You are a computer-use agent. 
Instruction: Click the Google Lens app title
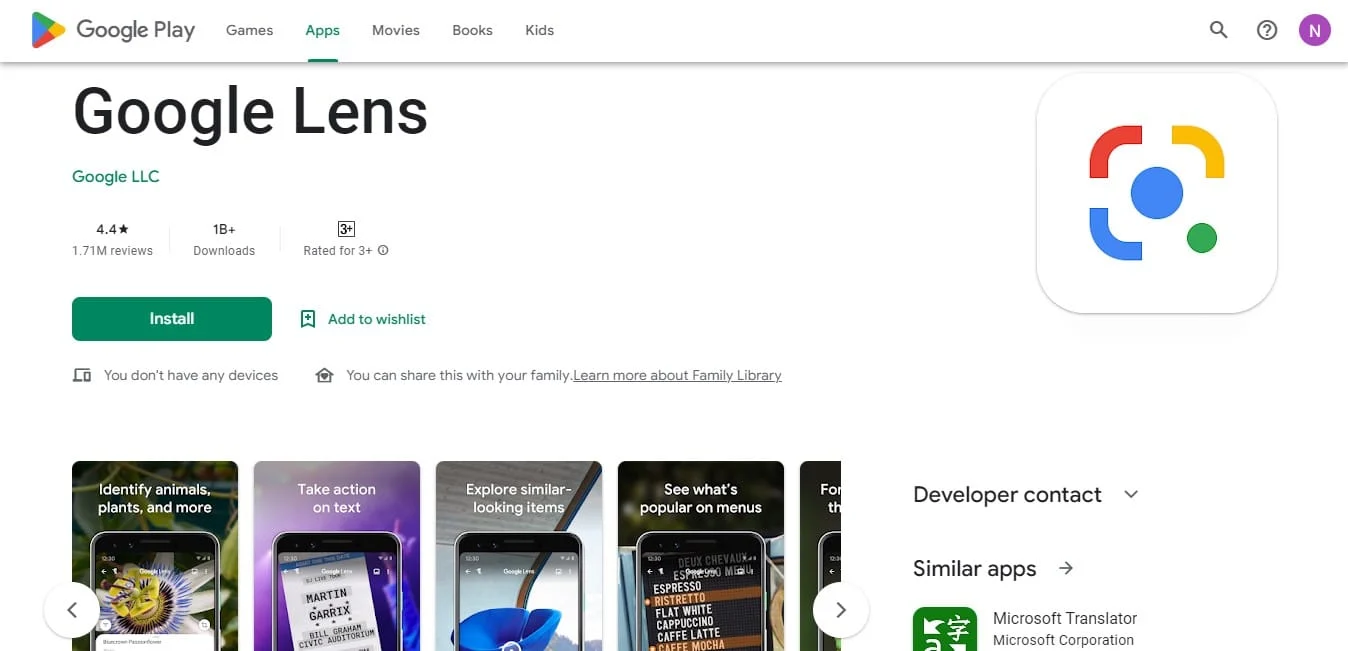pyautogui.click(x=251, y=111)
